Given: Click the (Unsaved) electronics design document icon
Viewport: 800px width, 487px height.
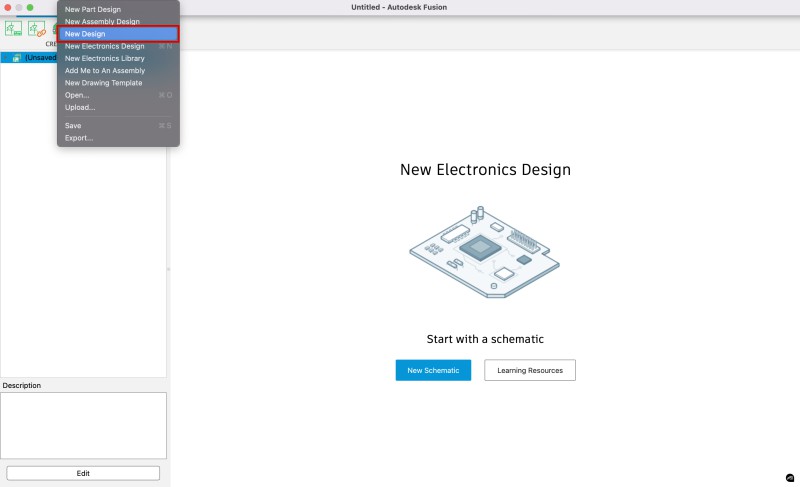Looking at the screenshot, I should coord(17,58).
